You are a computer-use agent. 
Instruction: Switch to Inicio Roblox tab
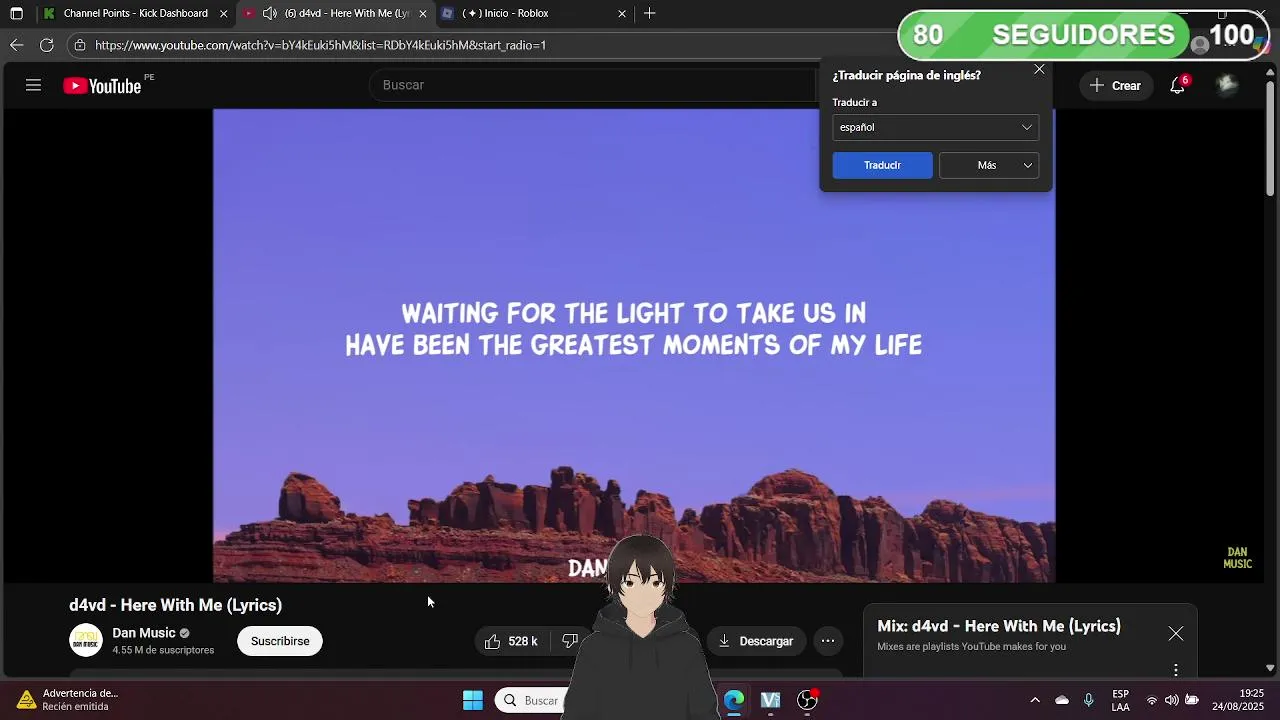535,13
